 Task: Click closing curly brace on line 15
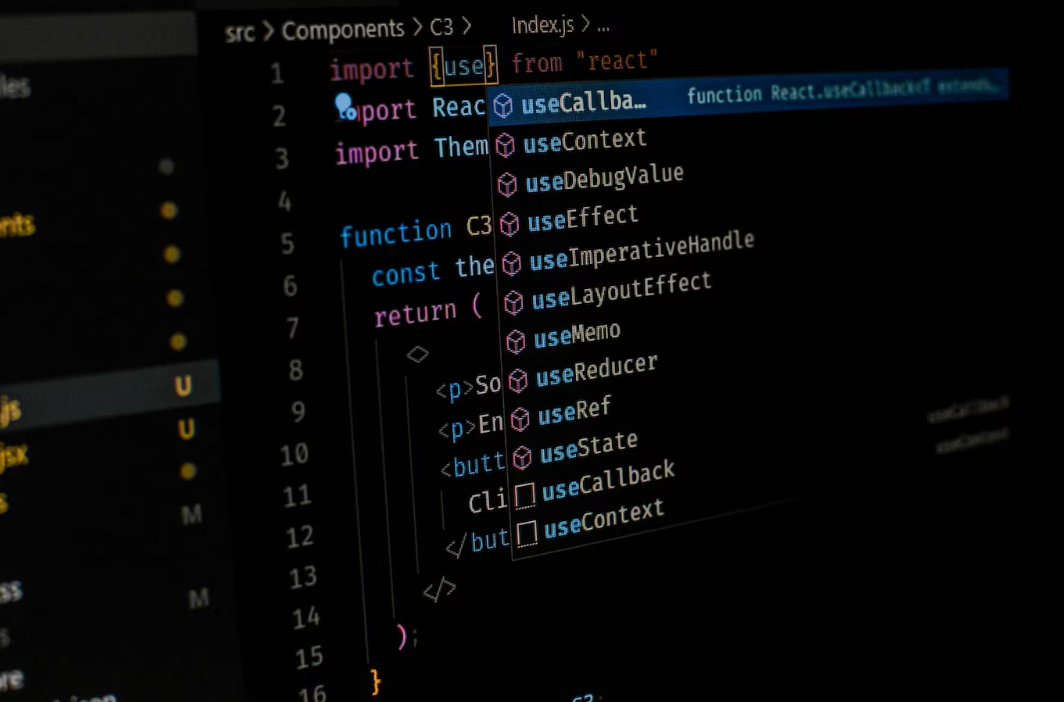click(375, 680)
